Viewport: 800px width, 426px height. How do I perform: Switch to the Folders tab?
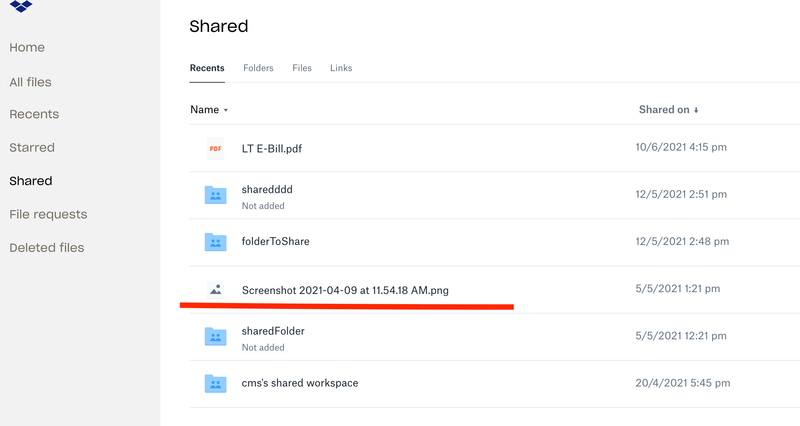259,68
